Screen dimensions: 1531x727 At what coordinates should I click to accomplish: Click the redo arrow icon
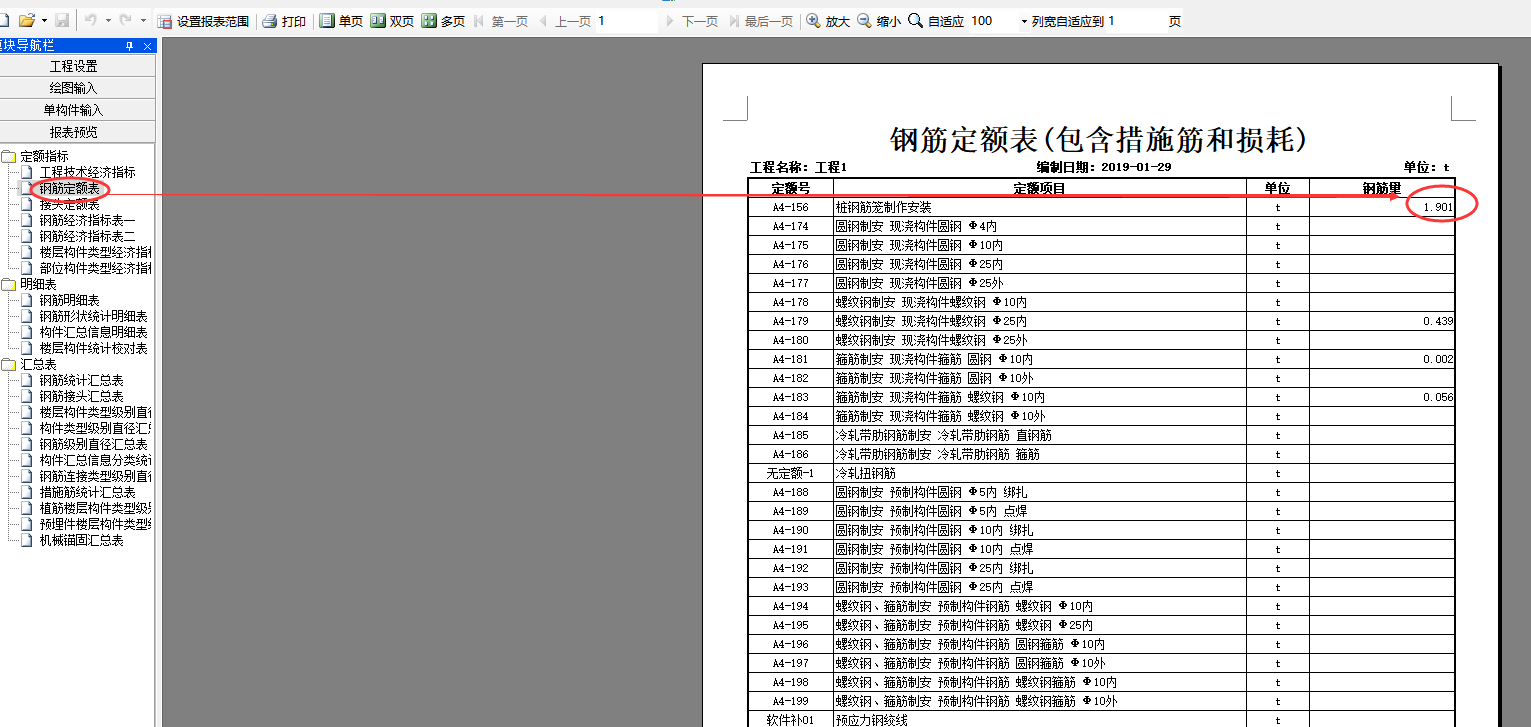[126, 20]
